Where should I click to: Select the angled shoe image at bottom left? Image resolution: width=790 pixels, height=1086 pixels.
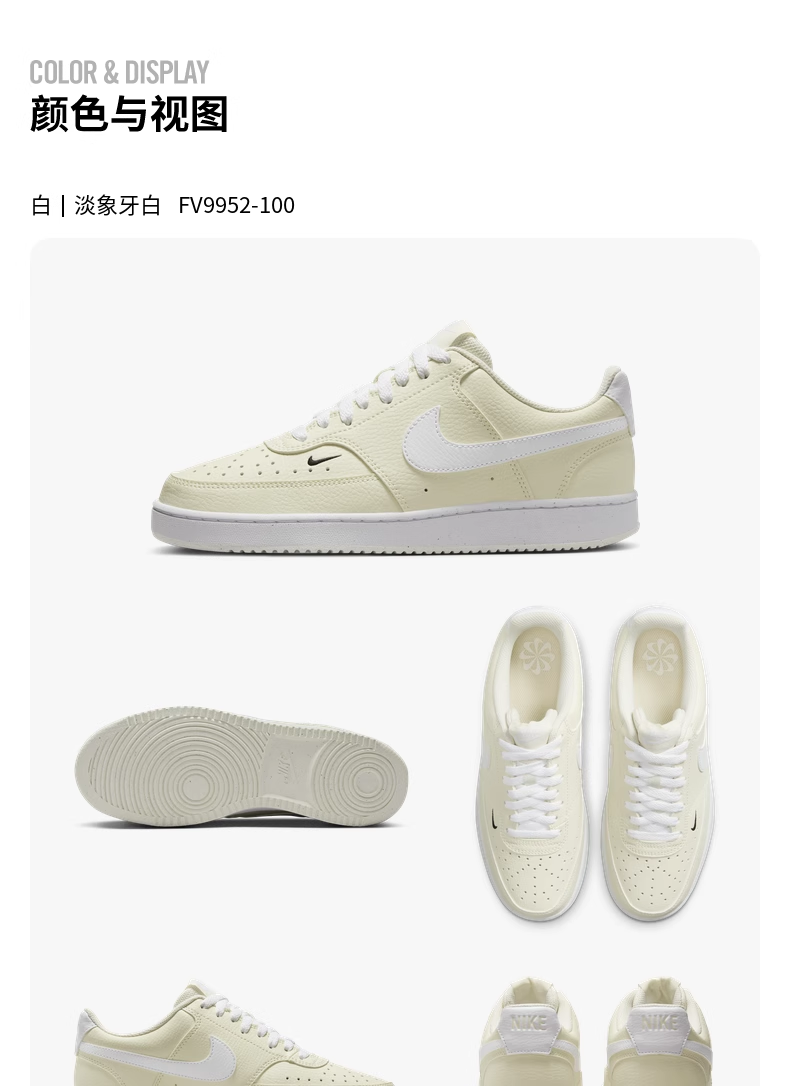point(228,1033)
